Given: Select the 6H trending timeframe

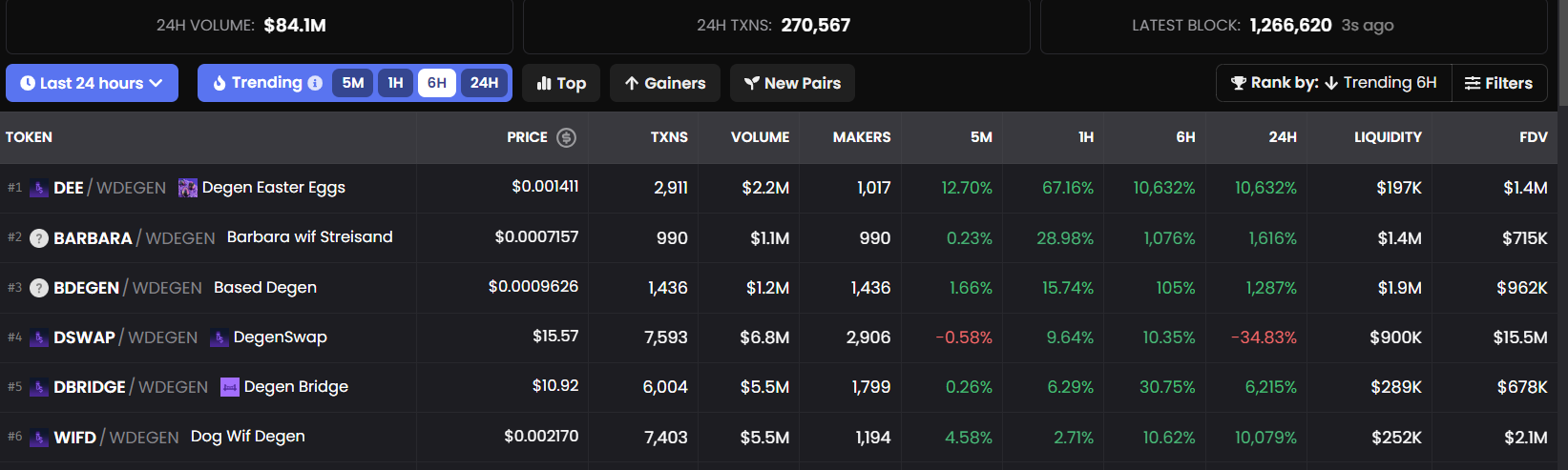Looking at the screenshot, I should coord(437,83).
